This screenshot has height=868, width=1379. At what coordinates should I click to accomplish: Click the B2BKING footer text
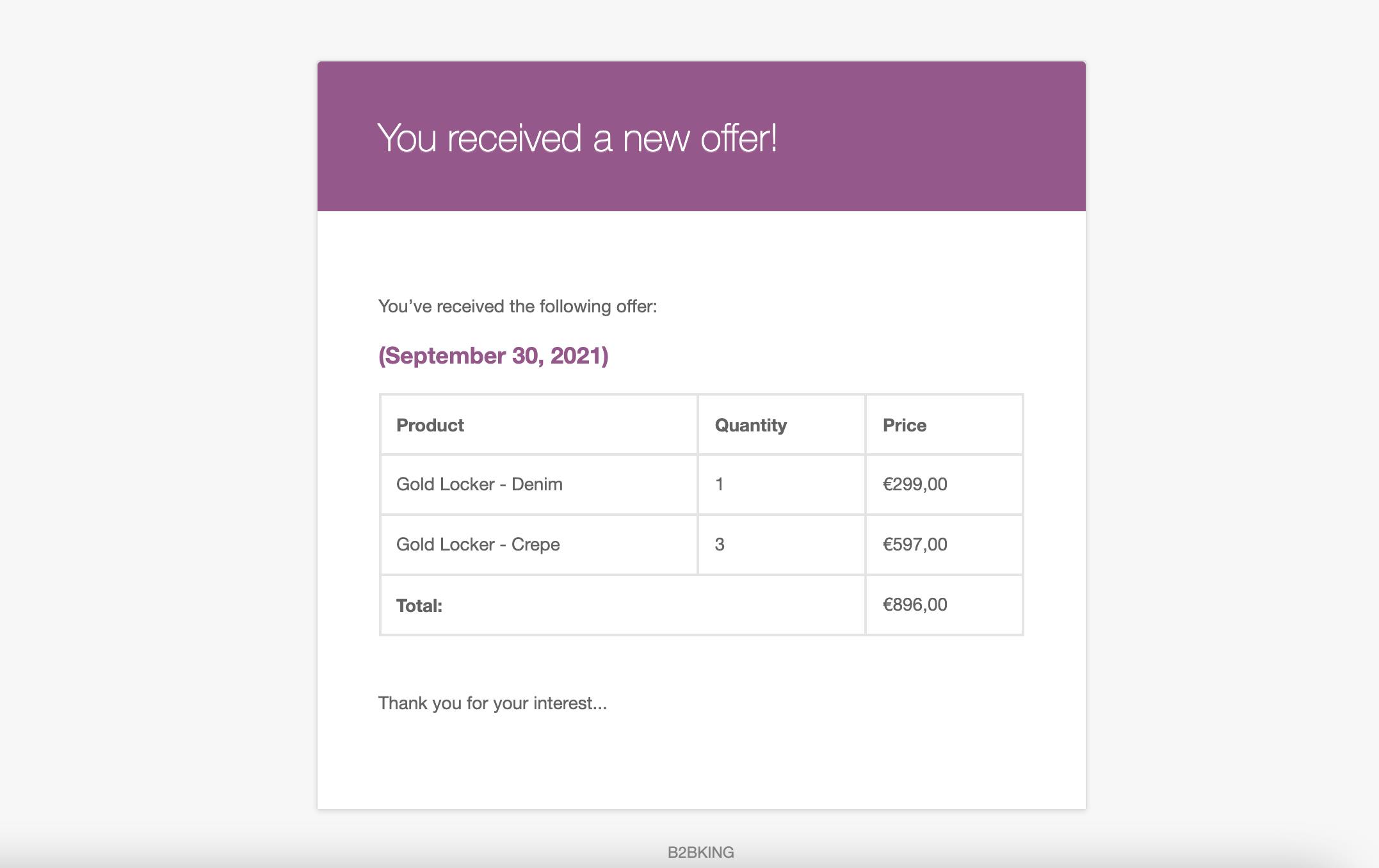[x=700, y=853]
